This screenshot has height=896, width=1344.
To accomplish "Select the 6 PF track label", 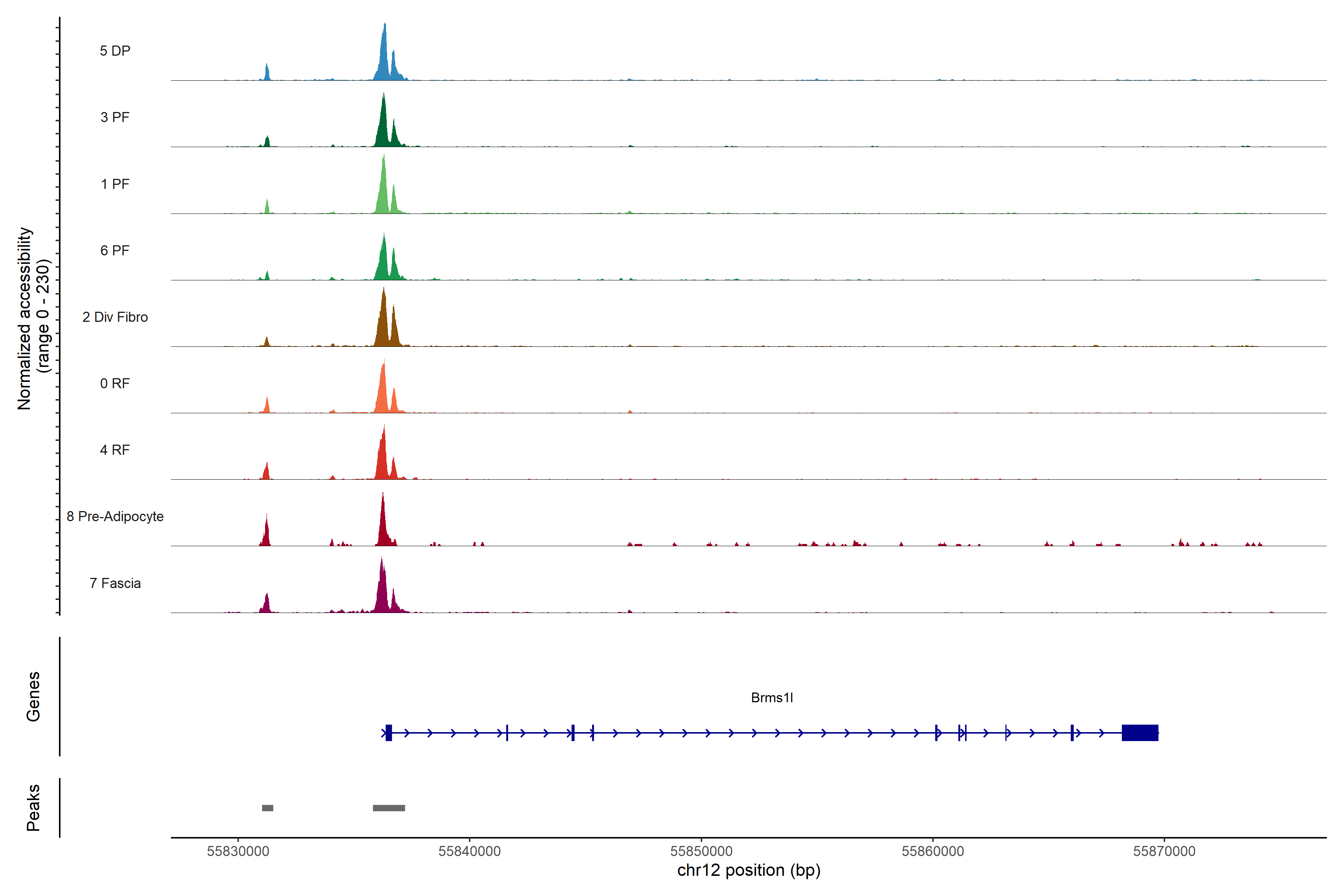I will coord(115,250).
